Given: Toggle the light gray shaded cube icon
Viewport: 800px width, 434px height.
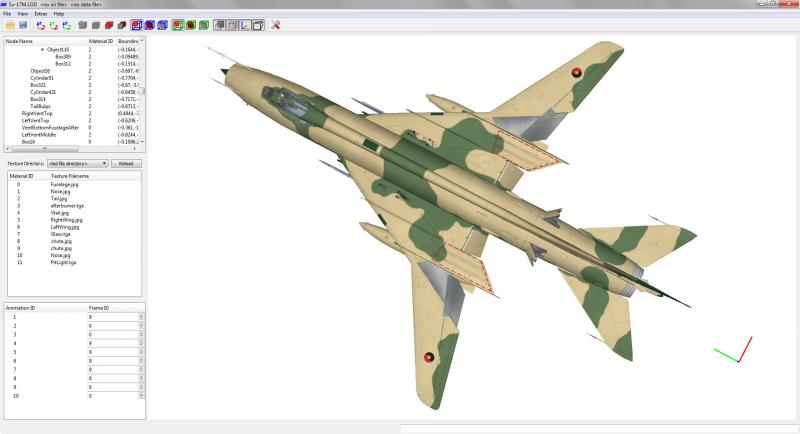Looking at the screenshot, I should (x=232, y=25).
